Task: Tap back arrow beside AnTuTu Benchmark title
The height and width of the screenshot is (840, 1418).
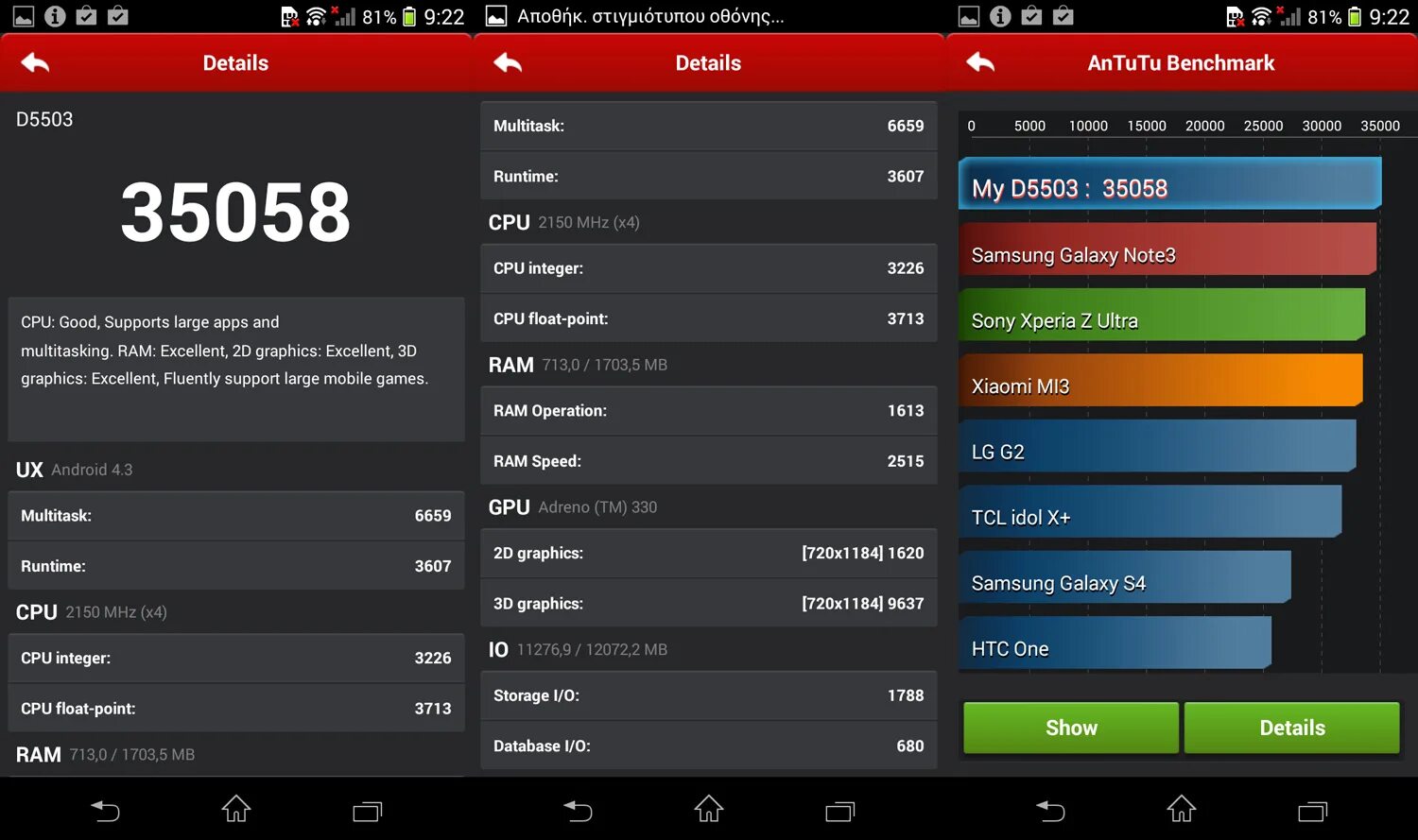Action: click(980, 63)
